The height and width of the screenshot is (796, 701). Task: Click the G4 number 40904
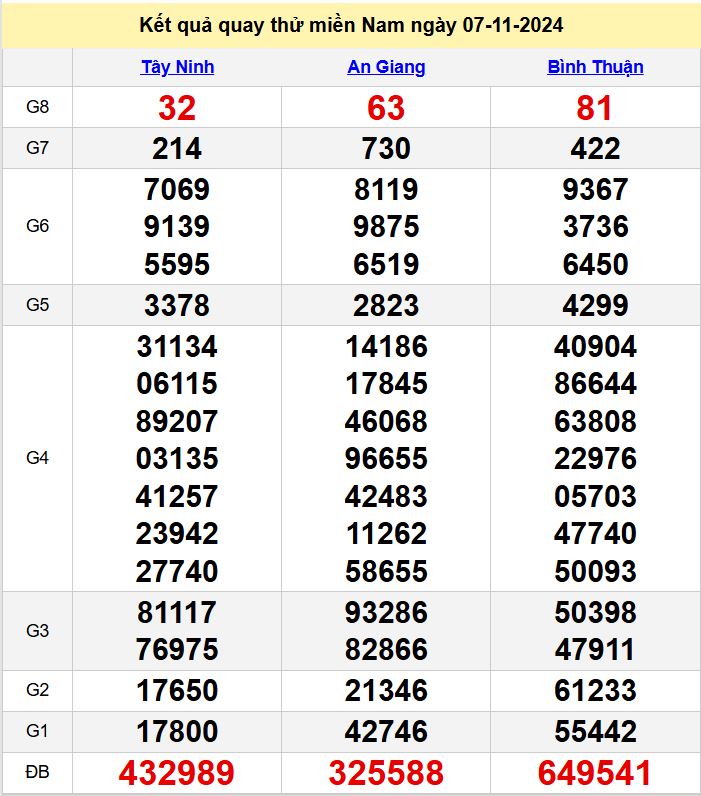tap(595, 347)
